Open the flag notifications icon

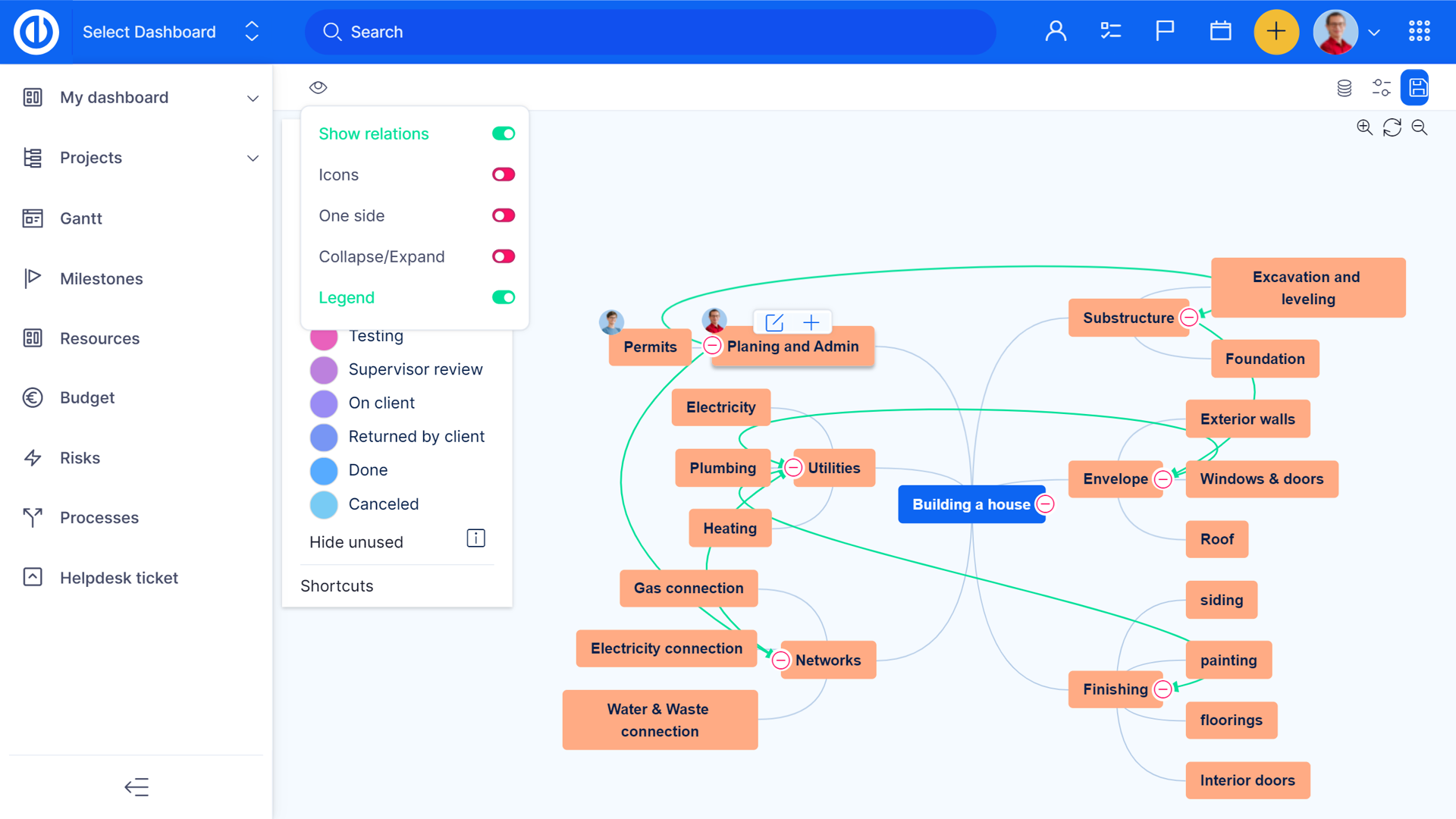(x=1164, y=31)
